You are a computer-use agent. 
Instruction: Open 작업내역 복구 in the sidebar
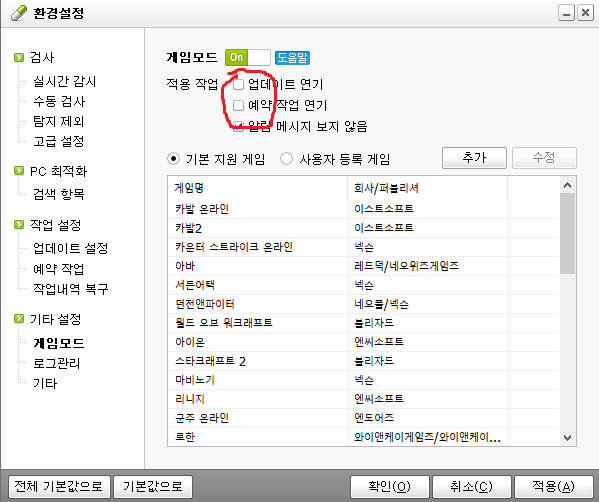tap(71, 289)
